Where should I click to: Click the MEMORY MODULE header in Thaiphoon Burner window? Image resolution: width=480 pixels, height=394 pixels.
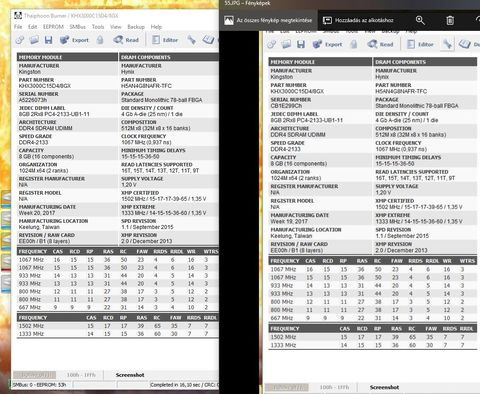point(40,57)
